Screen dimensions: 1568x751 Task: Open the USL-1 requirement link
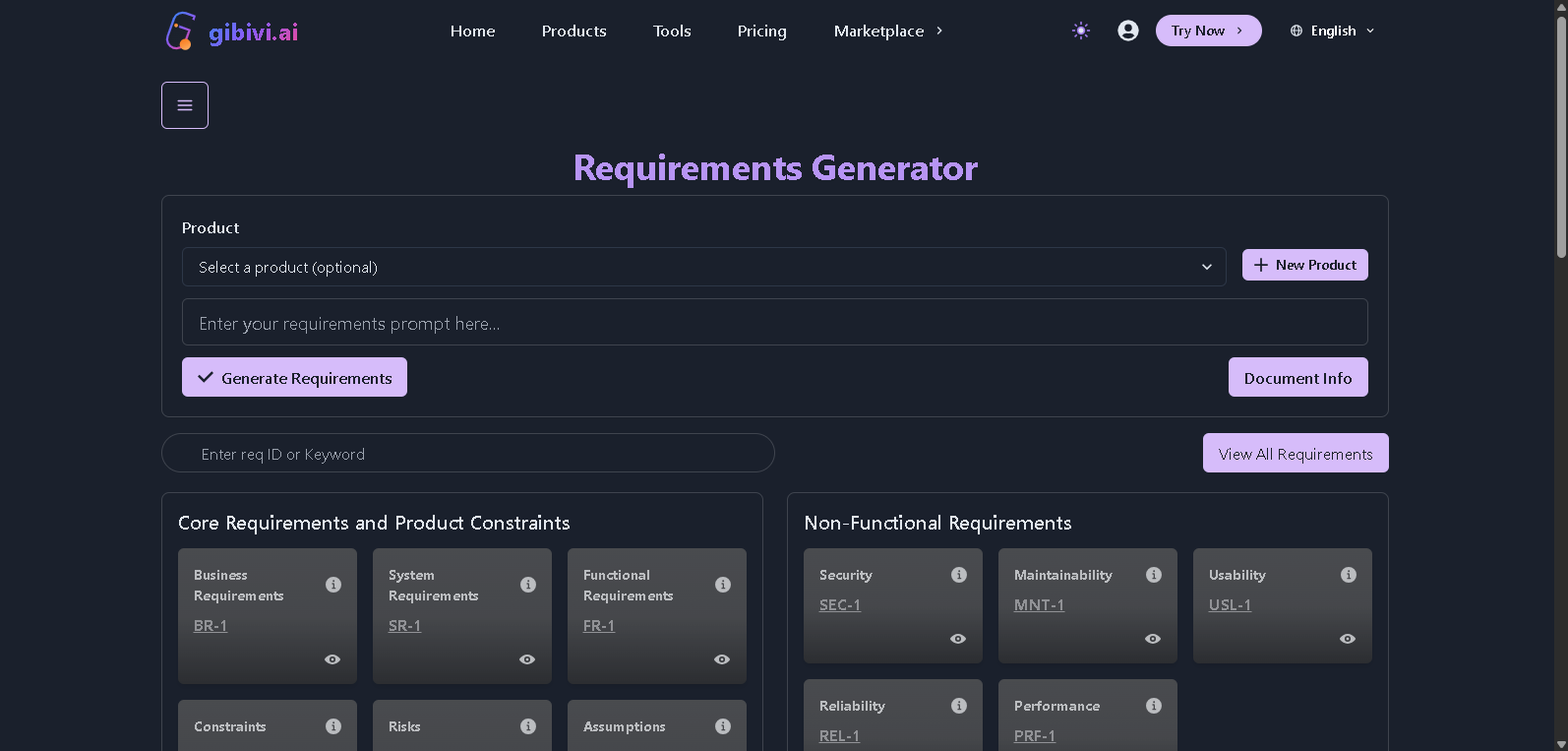click(1230, 605)
